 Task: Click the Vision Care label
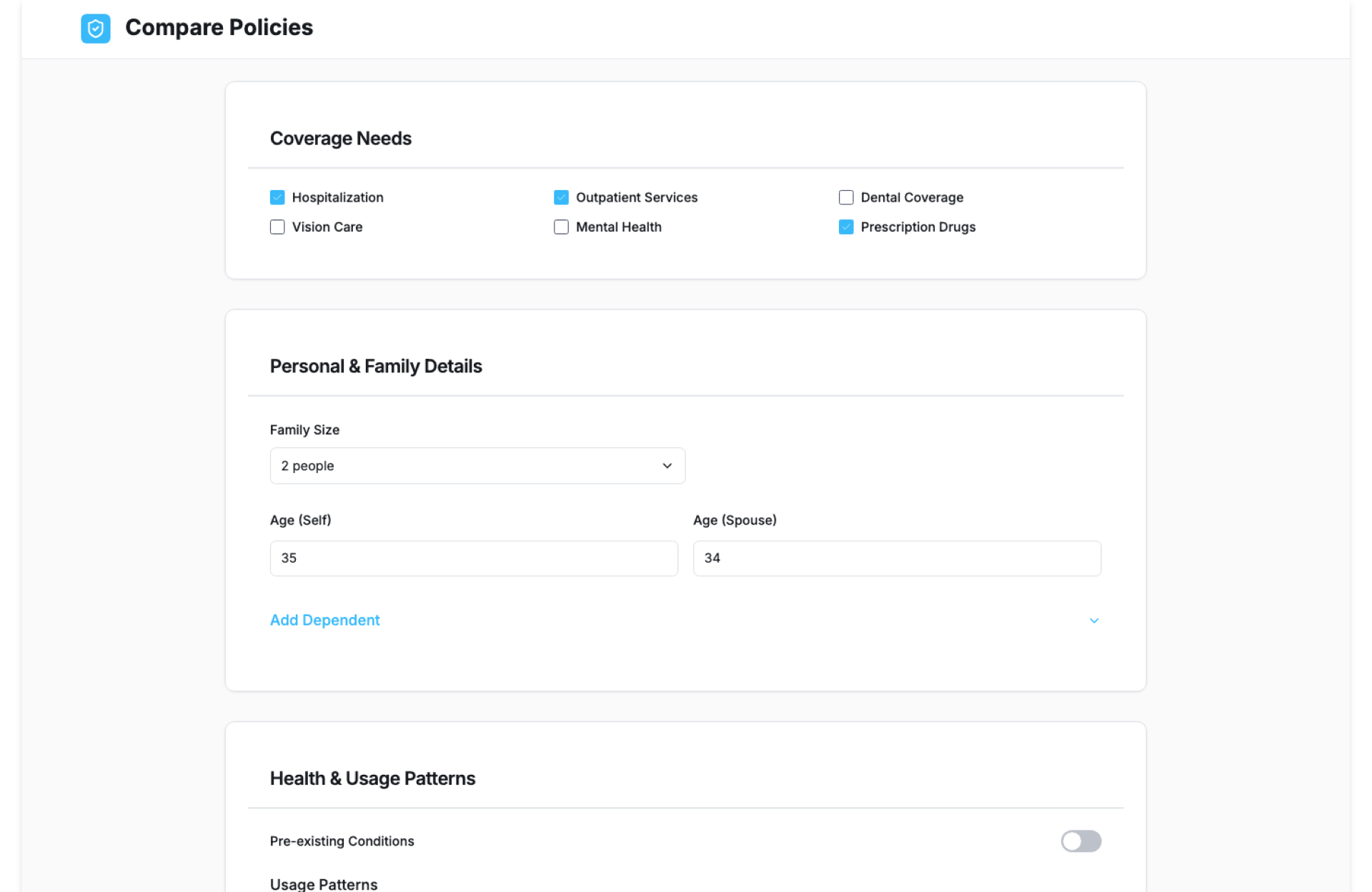[327, 227]
